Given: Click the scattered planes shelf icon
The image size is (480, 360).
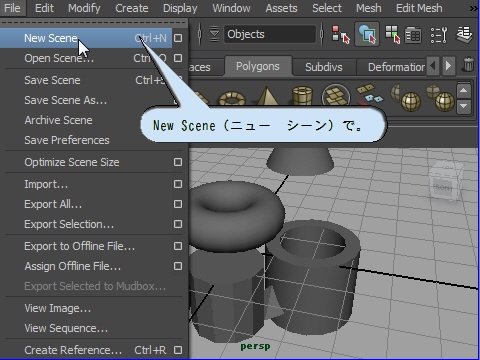Looking at the screenshot, I should [370, 93].
